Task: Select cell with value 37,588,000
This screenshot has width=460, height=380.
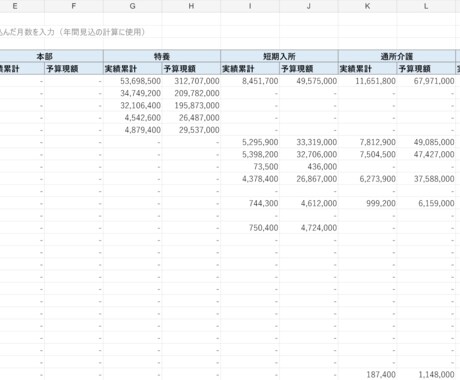Action: click(426, 179)
